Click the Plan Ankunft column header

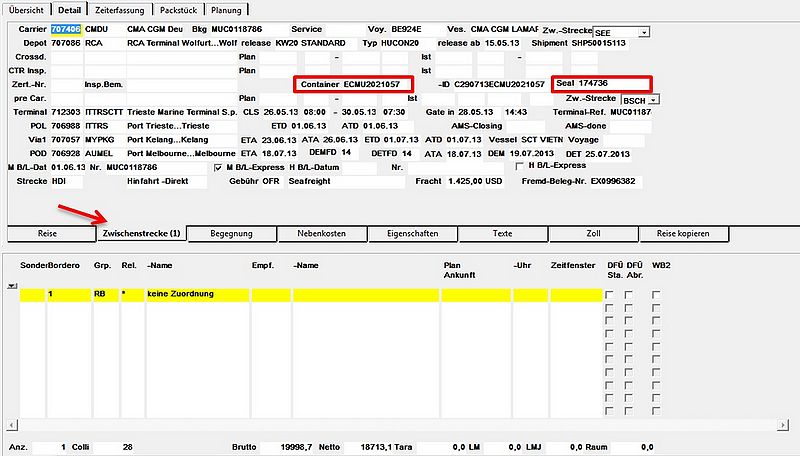pyautogui.click(x=459, y=270)
